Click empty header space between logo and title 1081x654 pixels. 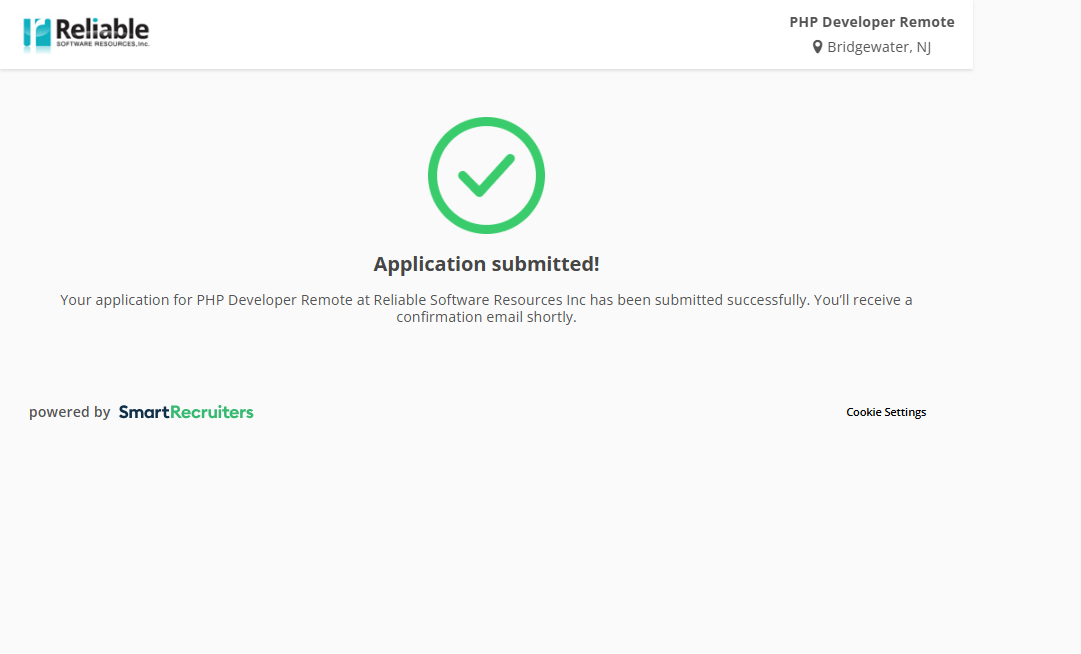tap(450, 35)
